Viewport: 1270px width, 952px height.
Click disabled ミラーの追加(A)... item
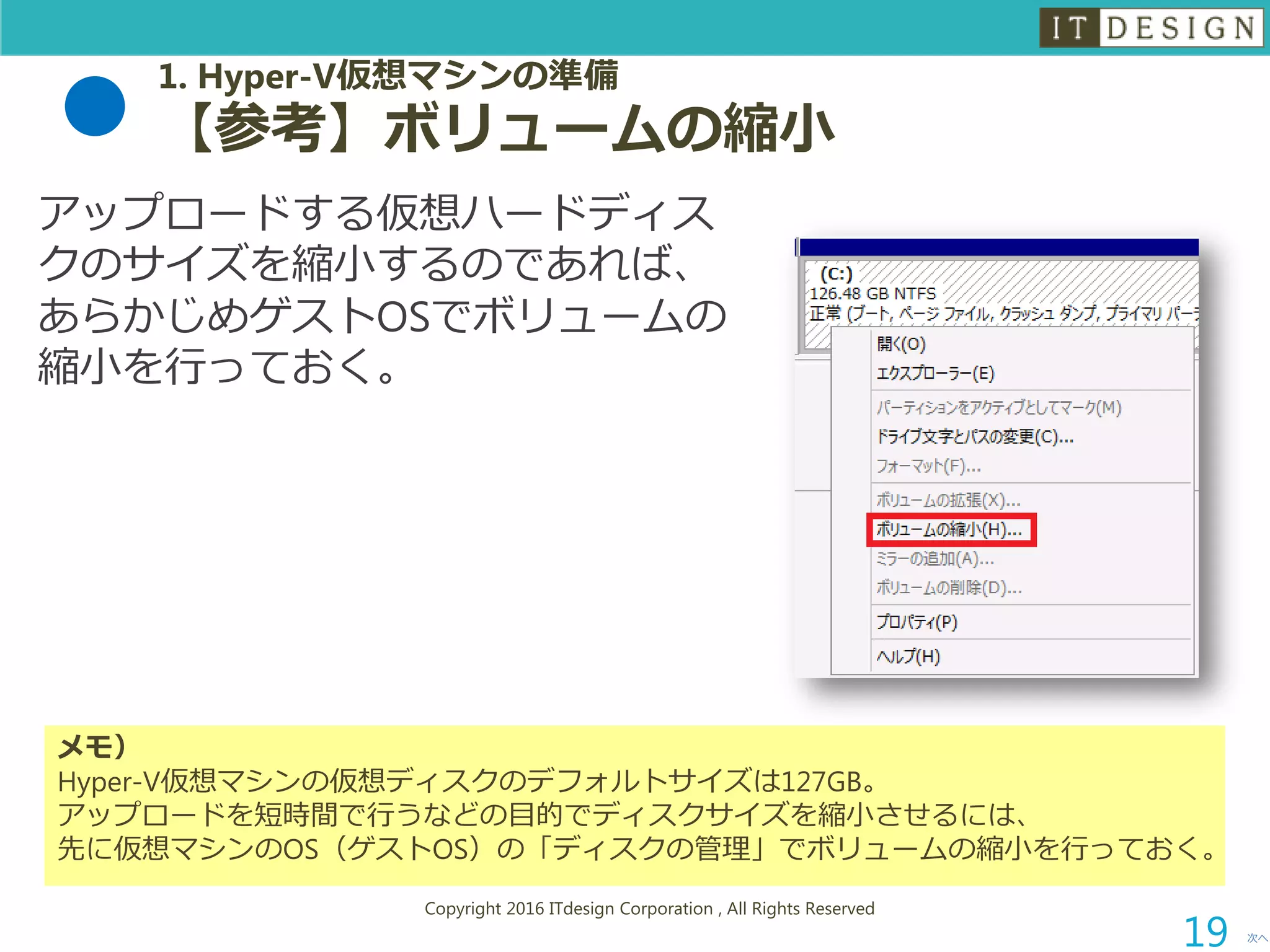[935, 559]
